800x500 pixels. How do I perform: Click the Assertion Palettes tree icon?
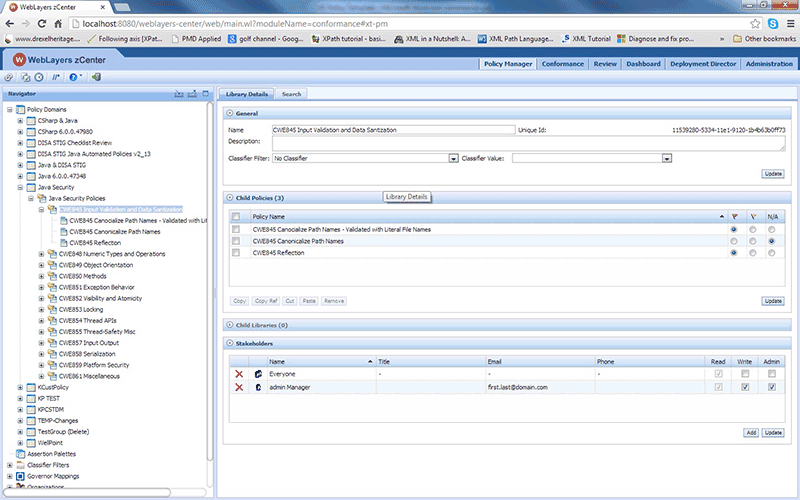click(20, 454)
